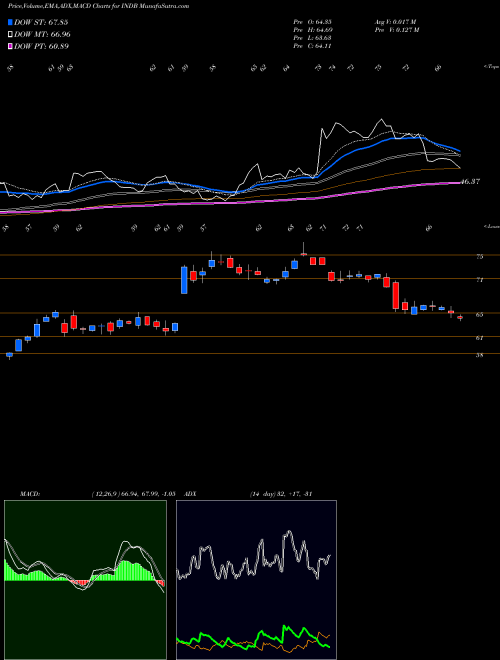
Task: Open the ADX indicator chart thumbnail
Action: coord(256,580)
